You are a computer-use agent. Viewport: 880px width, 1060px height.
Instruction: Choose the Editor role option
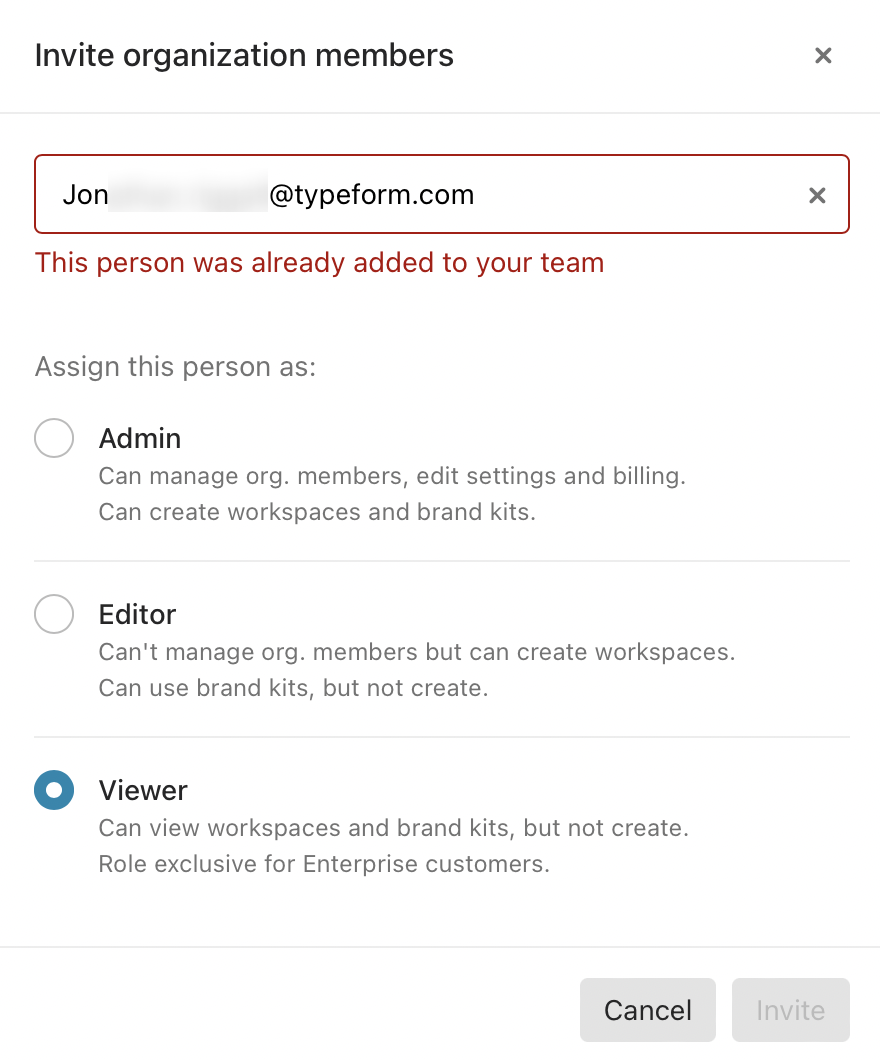tap(54, 614)
